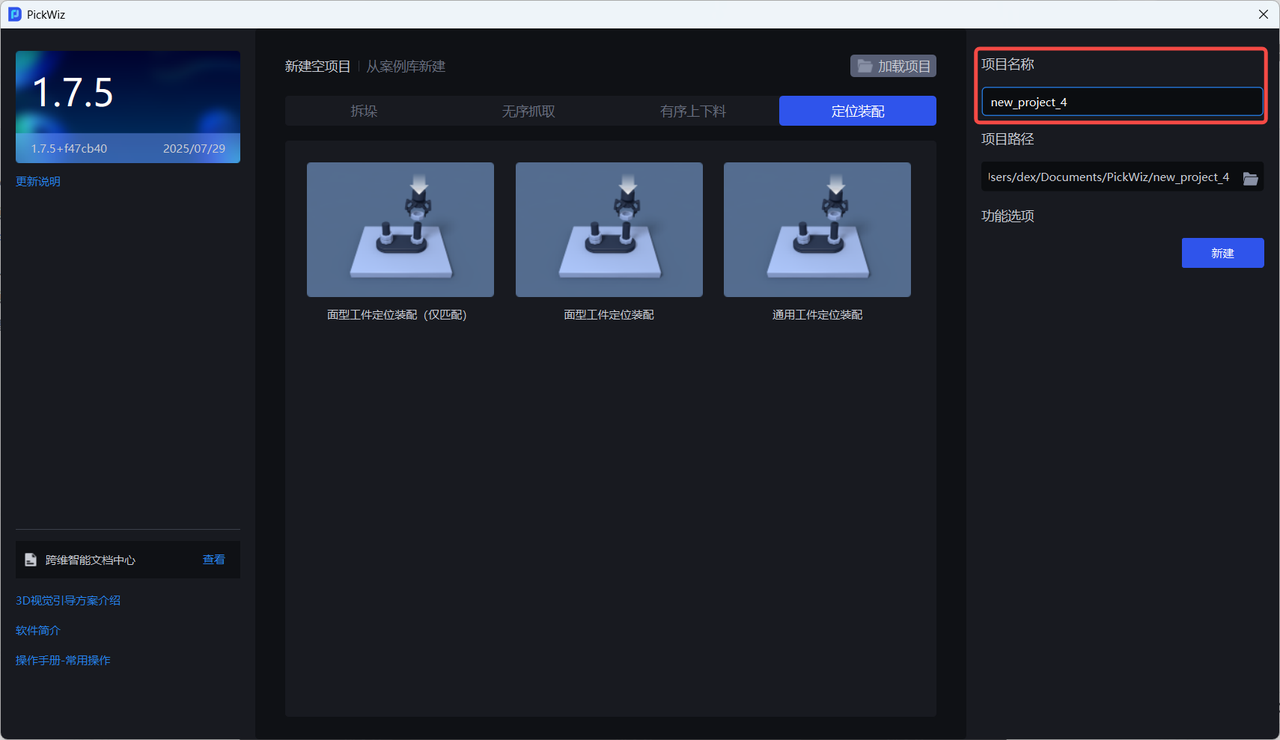Open the 更新说明 release notes link
The image size is (1280, 740).
38,181
